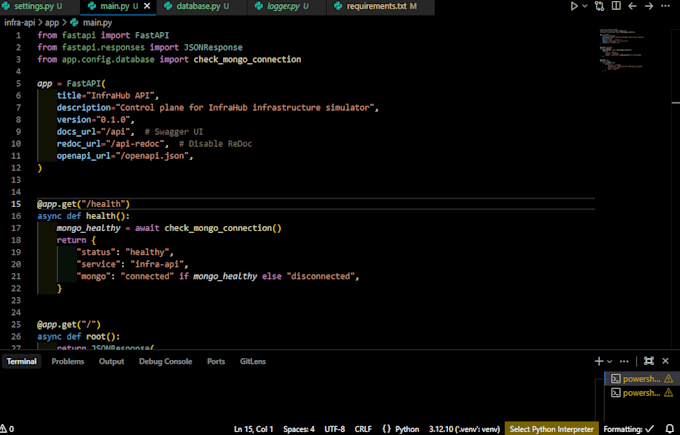Run the Python file with play icon
Image resolution: width=680 pixels, height=435 pixels.
pyautogui.click(x=574, y=6)
